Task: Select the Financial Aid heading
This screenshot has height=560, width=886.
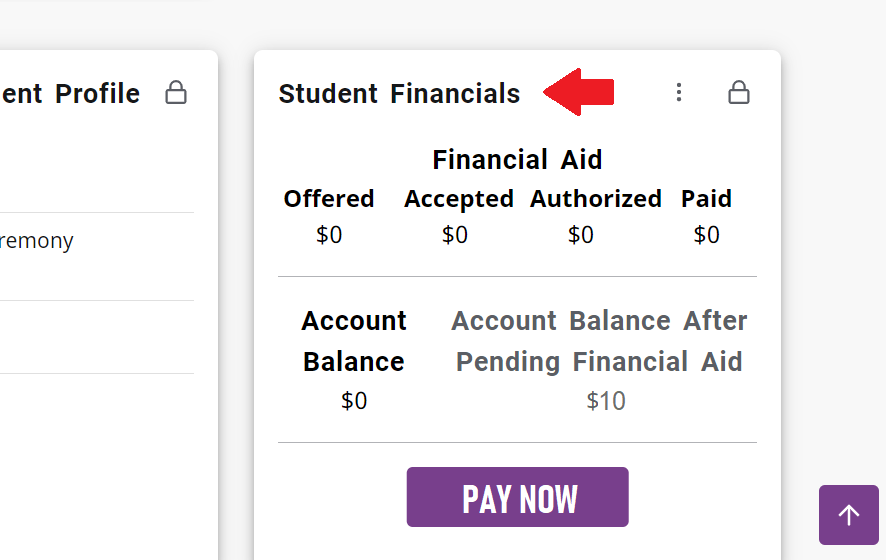Action: [x=517, y=160]
